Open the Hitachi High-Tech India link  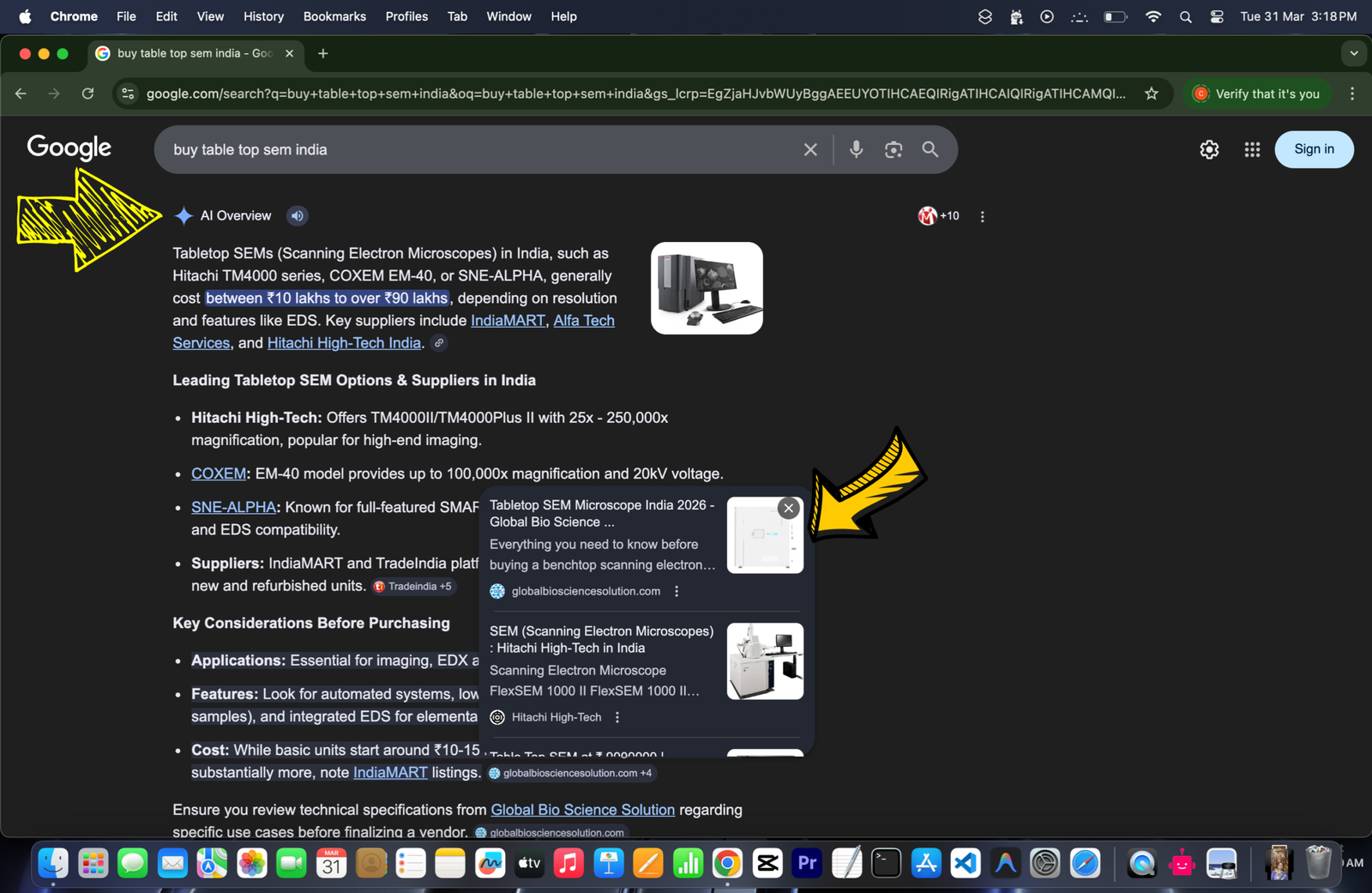[344, 342]
